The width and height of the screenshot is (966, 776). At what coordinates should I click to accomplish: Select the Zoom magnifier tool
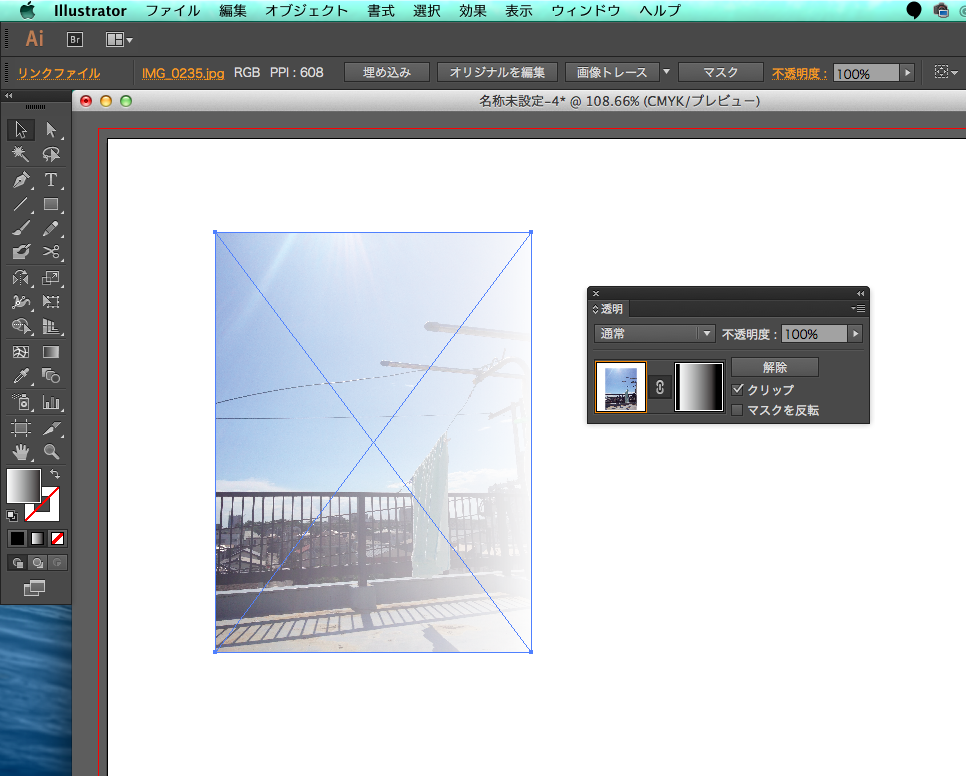[51, 451]
